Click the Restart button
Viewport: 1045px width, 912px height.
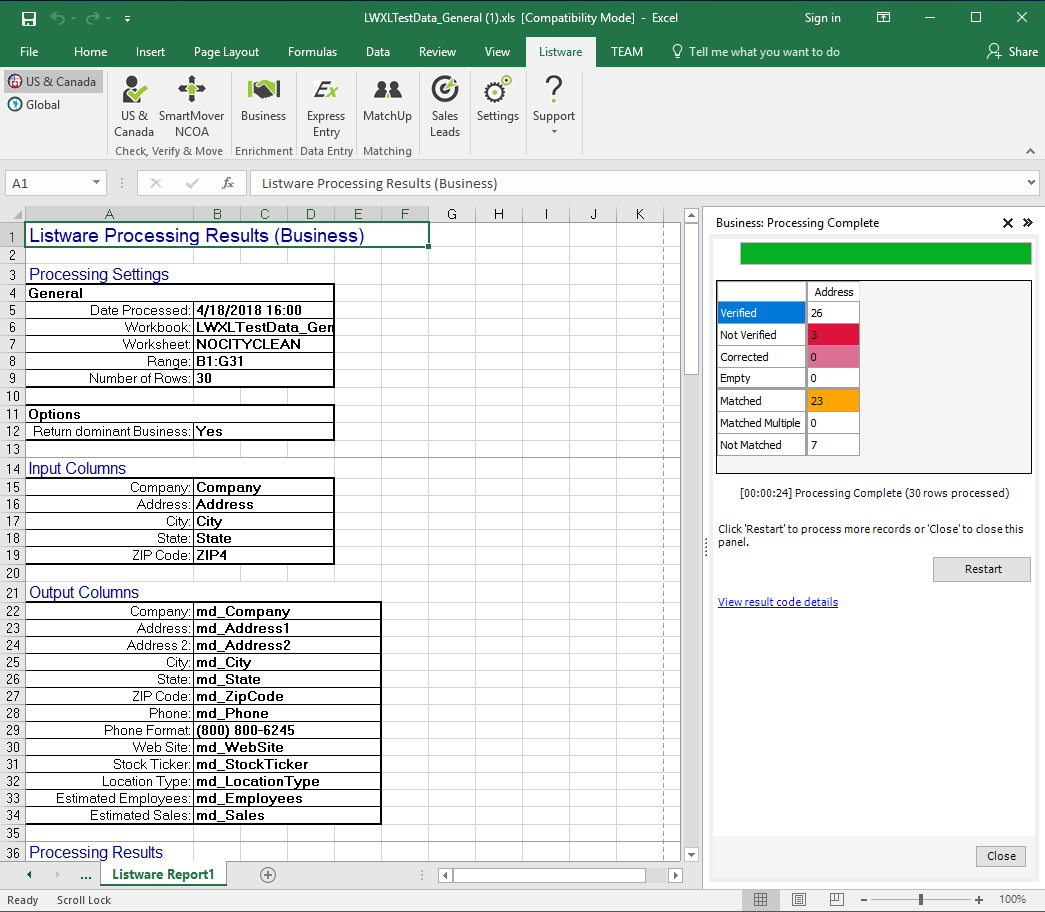tap(982, 569)
